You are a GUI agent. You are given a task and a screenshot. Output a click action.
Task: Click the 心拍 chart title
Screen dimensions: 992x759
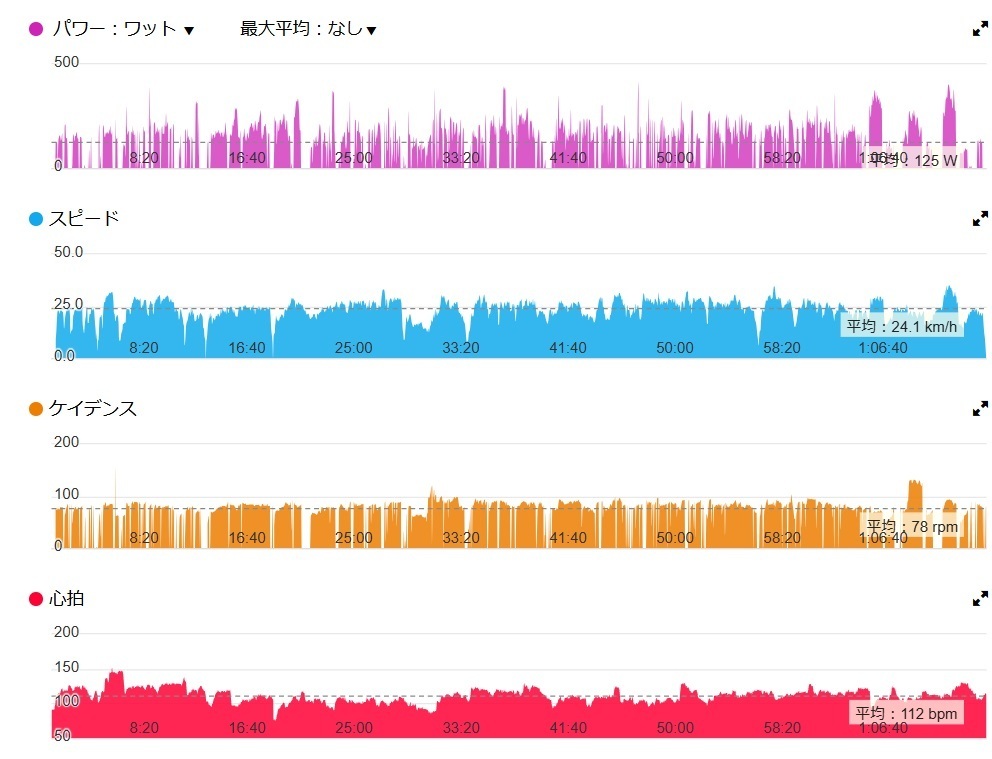66,598
